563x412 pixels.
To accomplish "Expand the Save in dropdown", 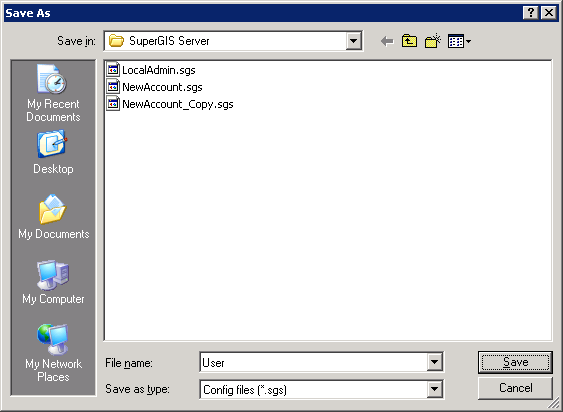I will pyautogui.click(x=353, y=41).
